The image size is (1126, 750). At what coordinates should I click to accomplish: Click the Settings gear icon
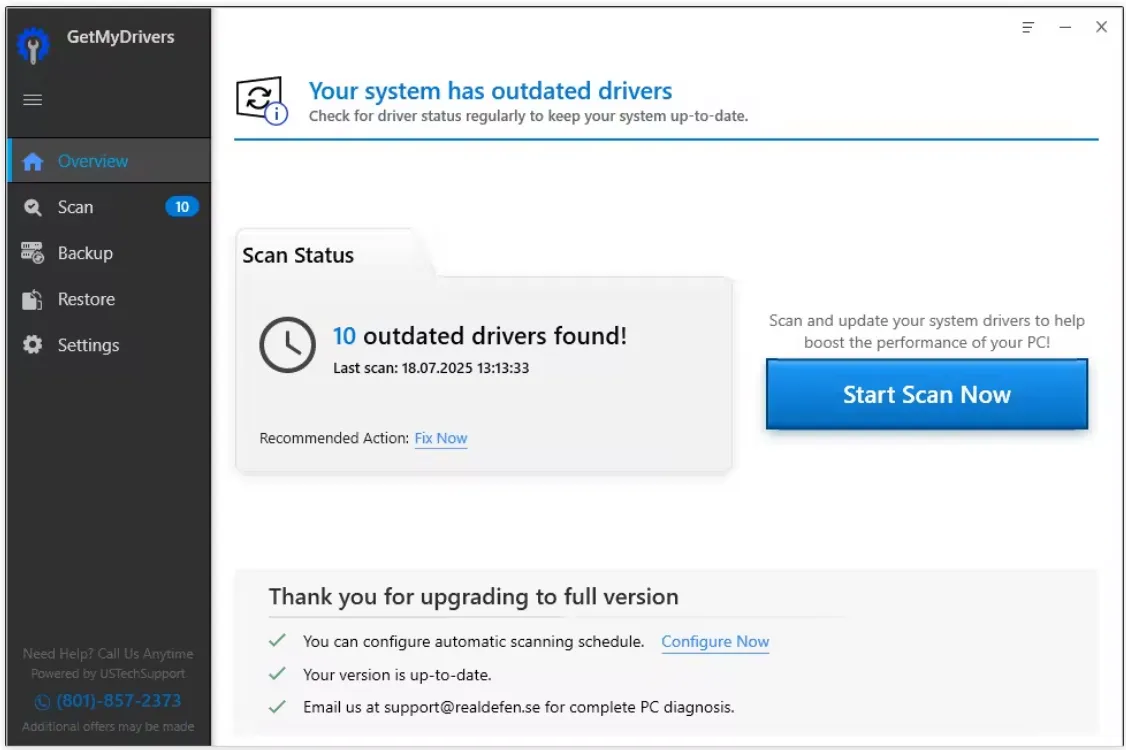pyautogui.click(x=32, y=345)
